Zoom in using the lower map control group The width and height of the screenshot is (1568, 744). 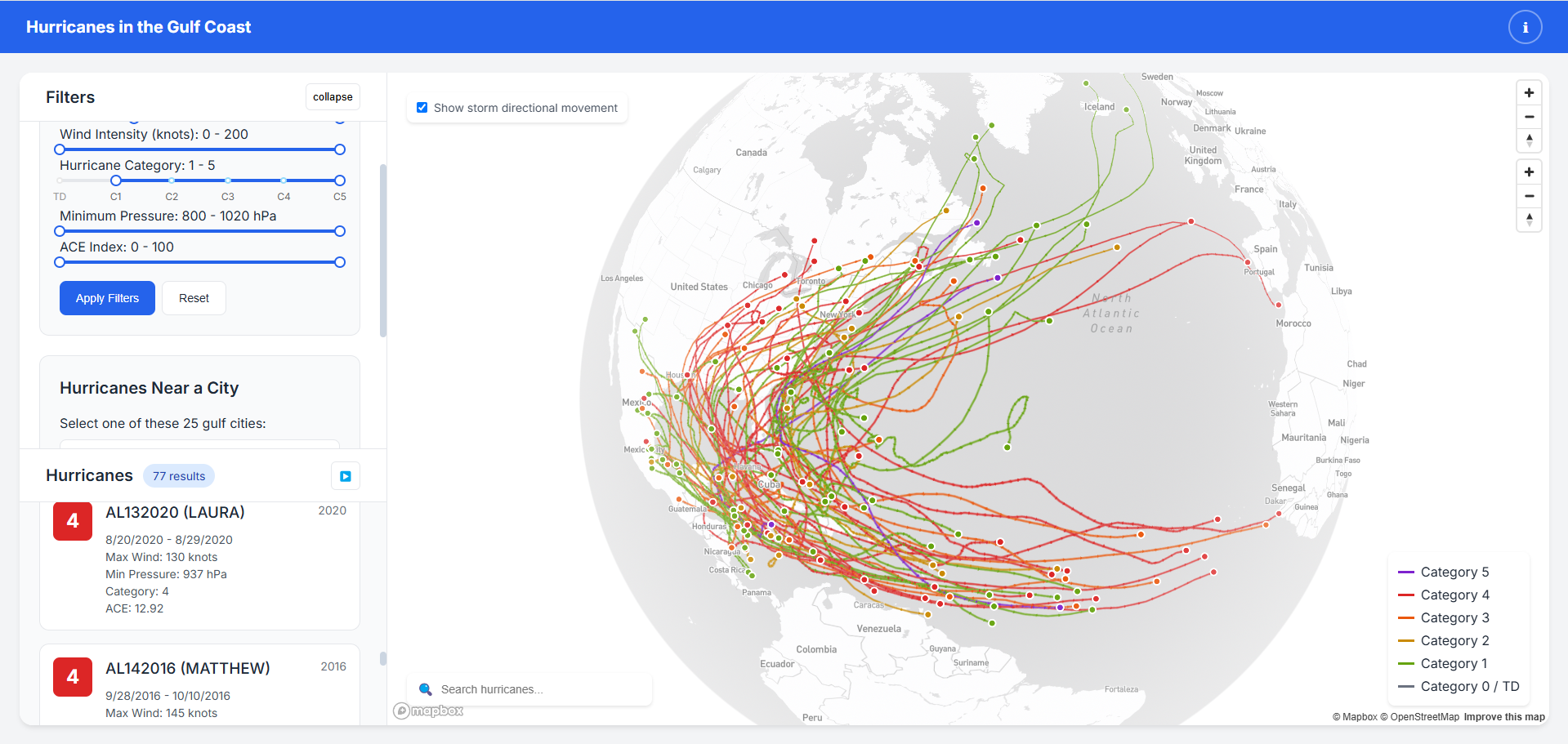(x=1529, y=172)
